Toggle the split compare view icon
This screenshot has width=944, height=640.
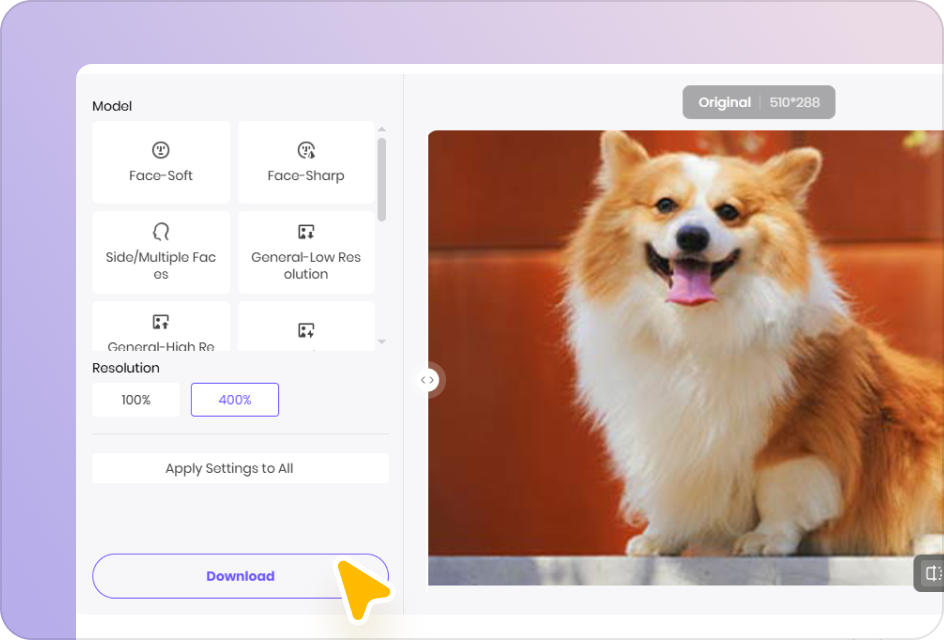(931, 573)
